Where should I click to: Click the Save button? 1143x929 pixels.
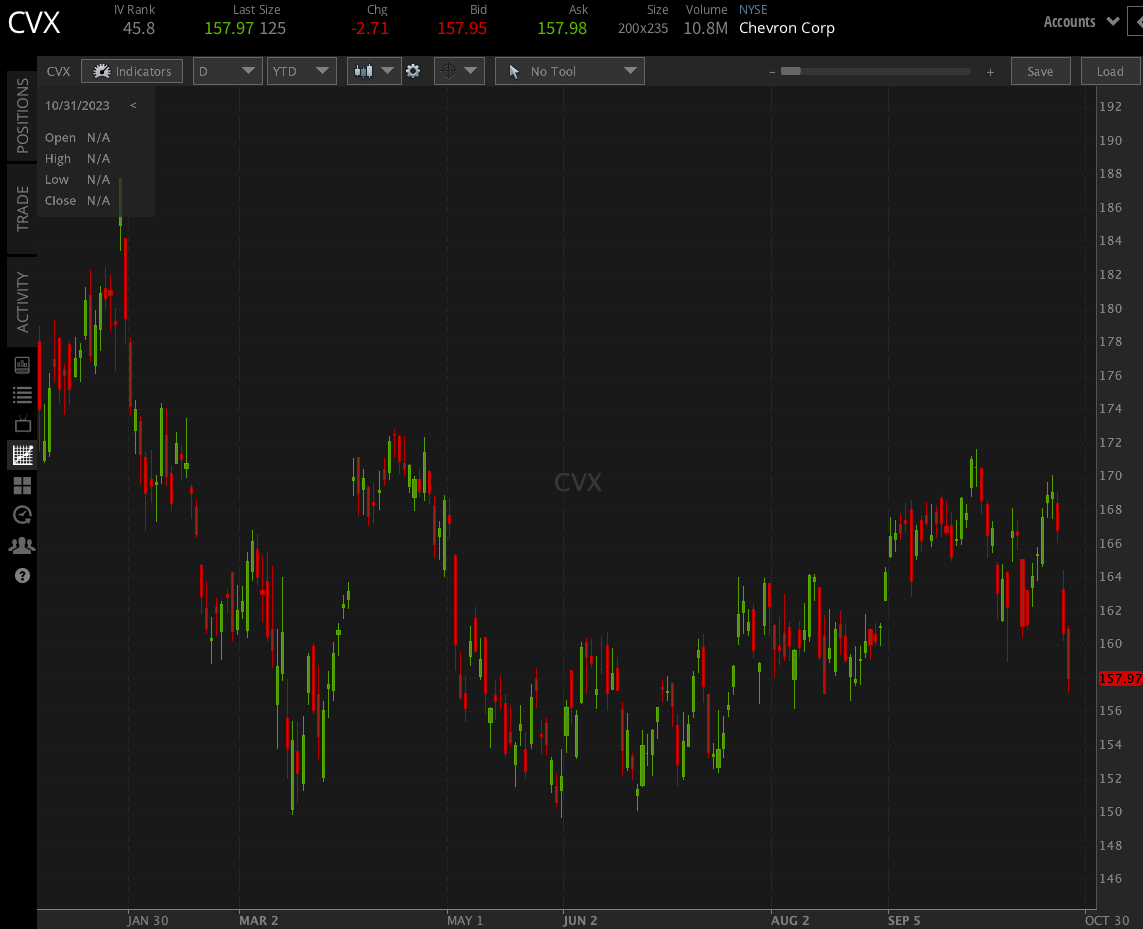(x=1040, y=71)
